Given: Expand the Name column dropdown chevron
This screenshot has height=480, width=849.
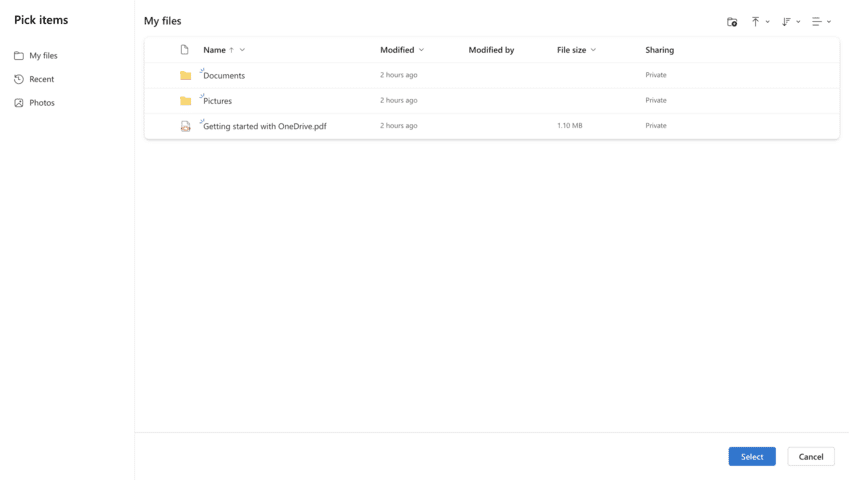Looking at the screenshot, I should [242, 50].
